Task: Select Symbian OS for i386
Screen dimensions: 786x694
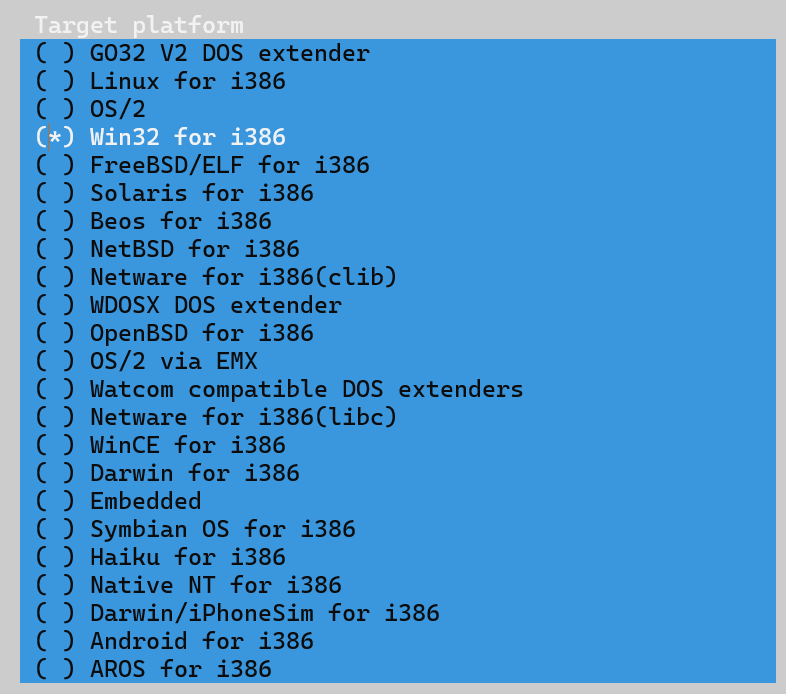Action: tap(195, 530)
